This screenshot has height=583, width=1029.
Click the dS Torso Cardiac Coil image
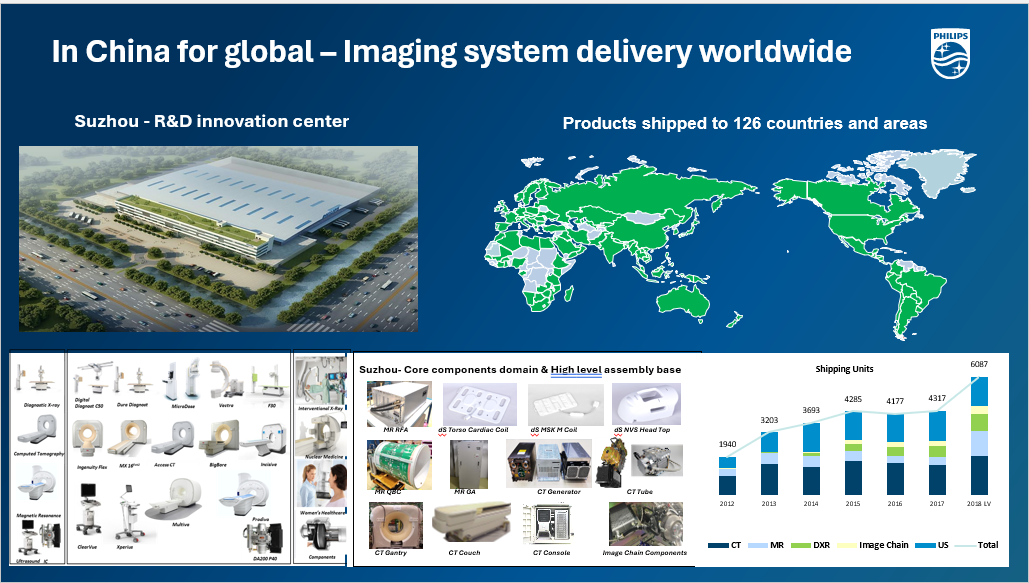pyautogui.click(x=480, y=403)
